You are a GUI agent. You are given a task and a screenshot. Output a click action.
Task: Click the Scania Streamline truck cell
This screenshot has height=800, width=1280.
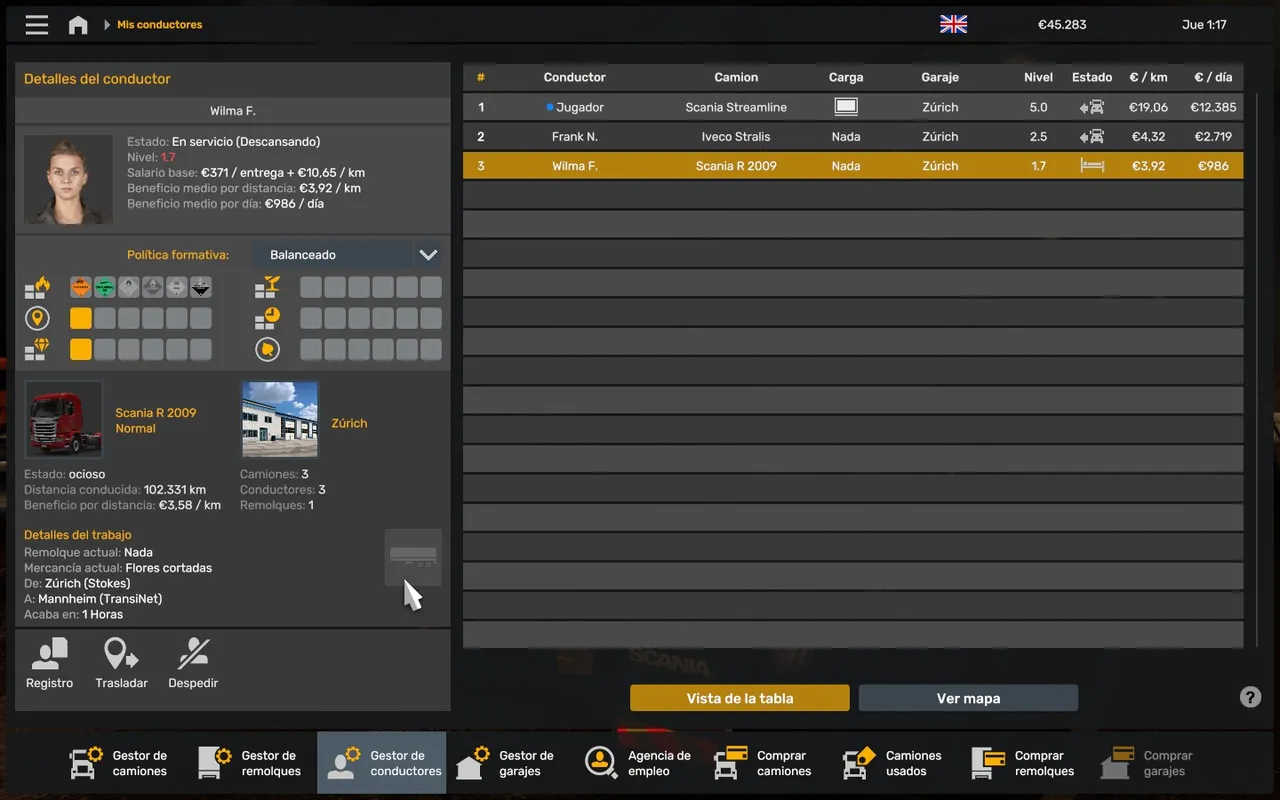pyautogui.click(x=736, y=107)
